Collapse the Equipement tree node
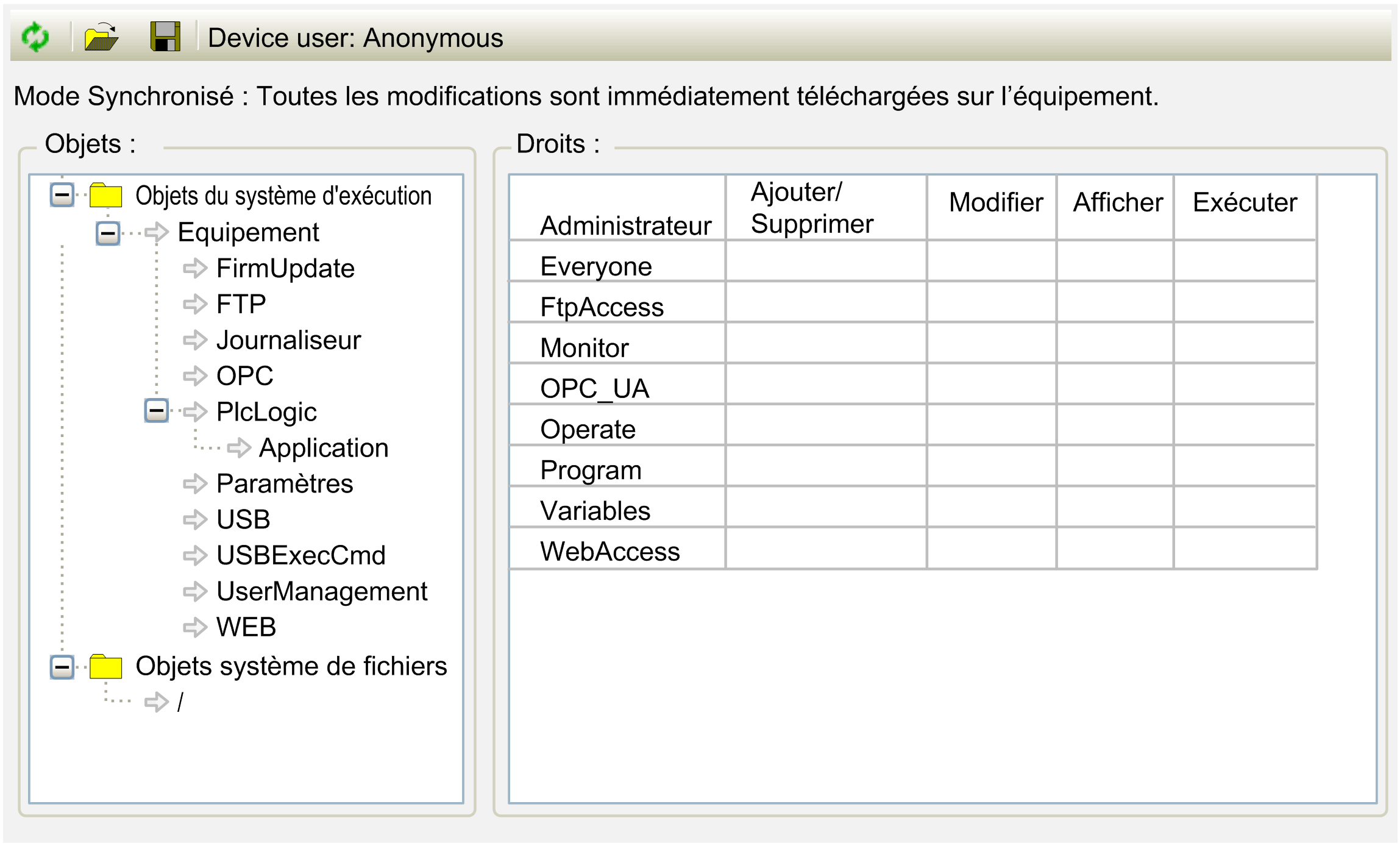1400x846 pixels. click(x=108, y=233)
